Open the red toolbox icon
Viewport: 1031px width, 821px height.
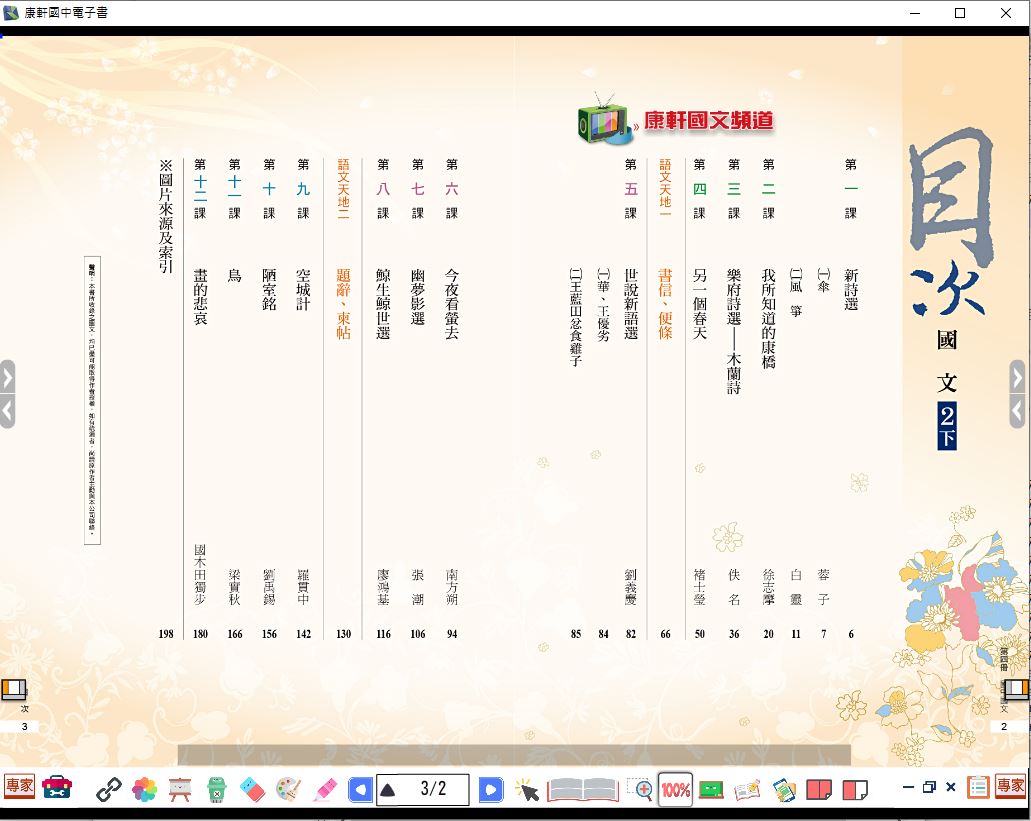57,788
